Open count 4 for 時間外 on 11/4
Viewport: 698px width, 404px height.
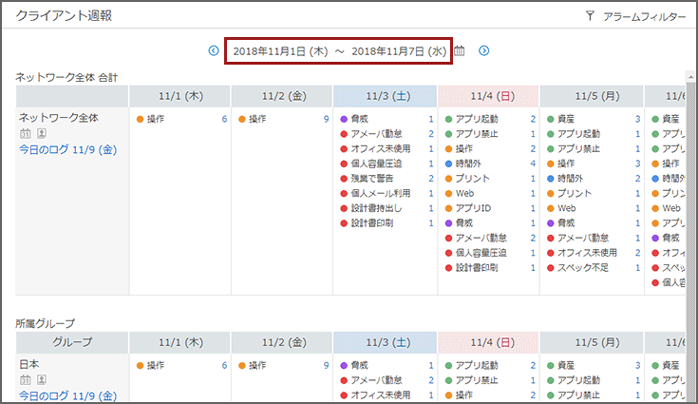[x=533, y=164]
